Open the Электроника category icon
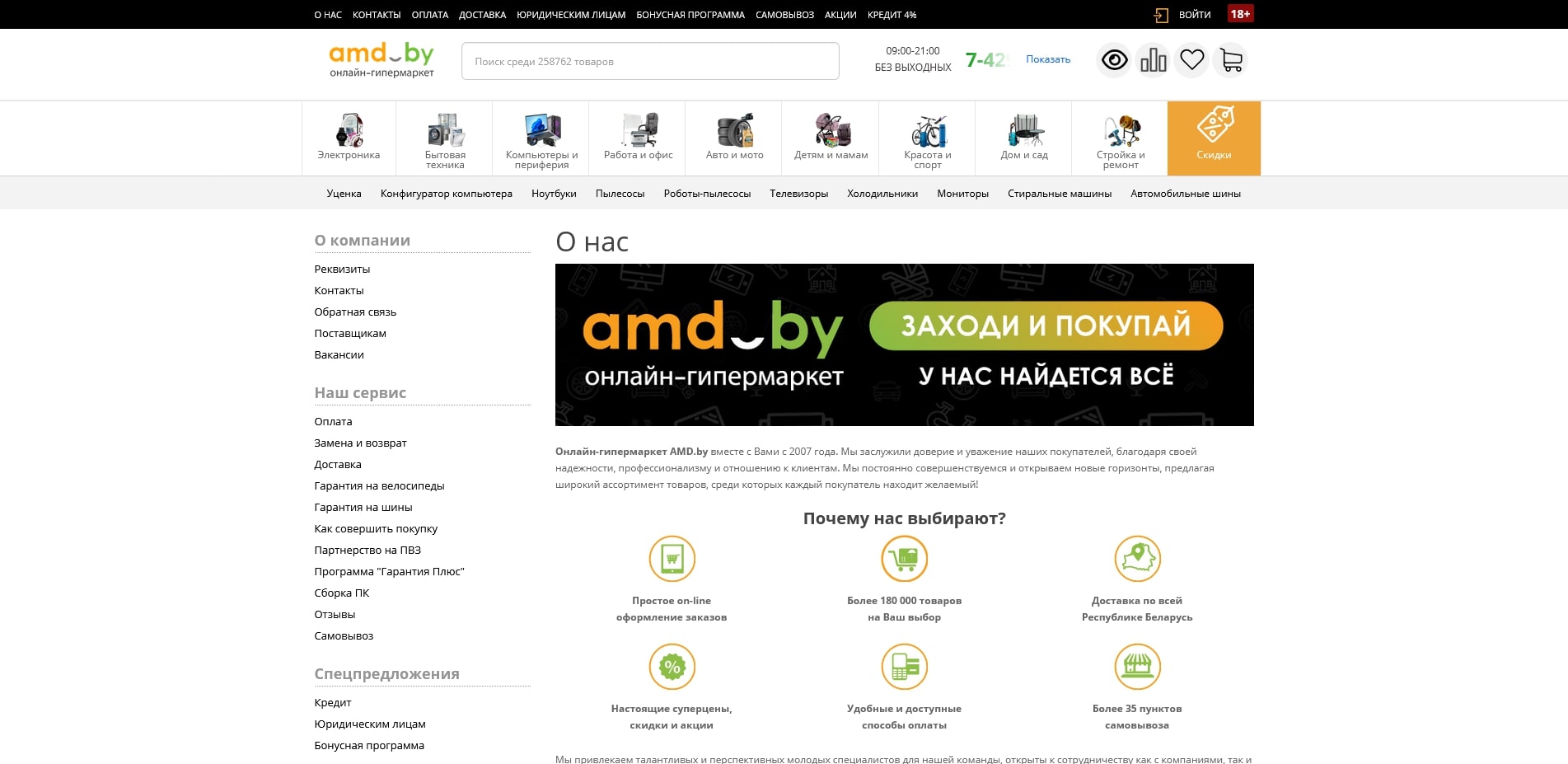 pyautogui.click(x=349, y=138)
